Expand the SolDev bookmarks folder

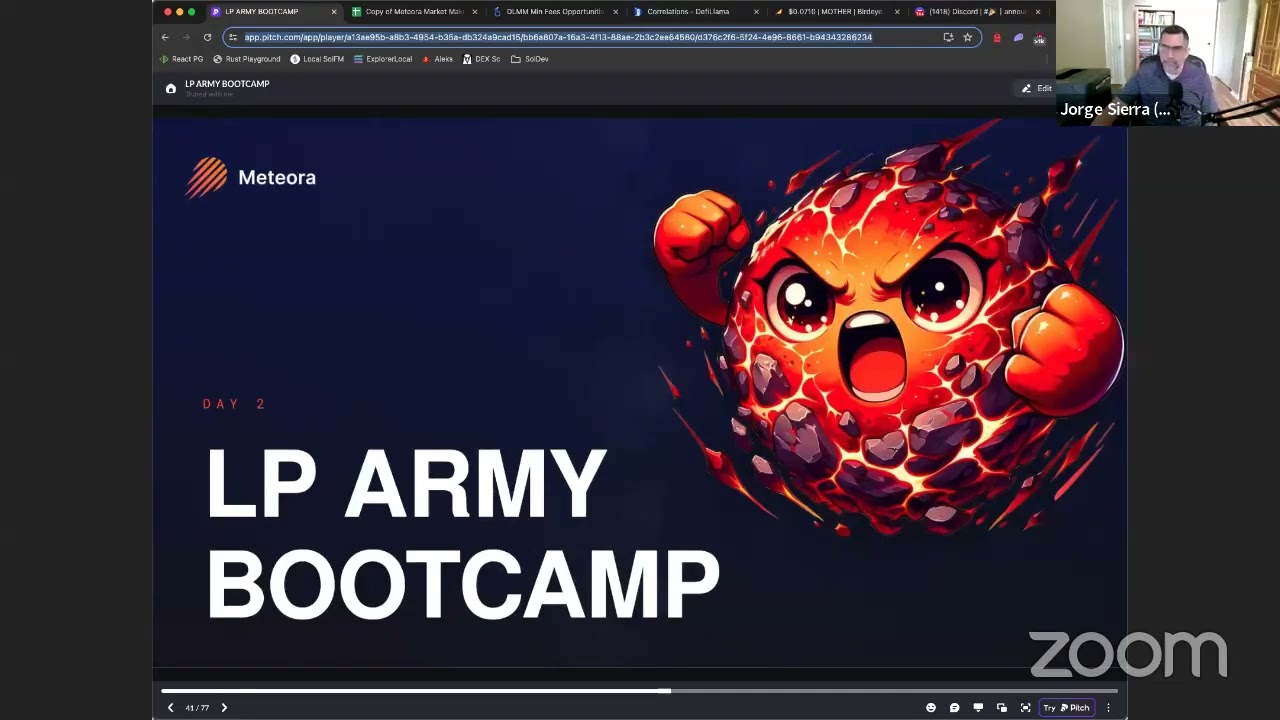530,59
